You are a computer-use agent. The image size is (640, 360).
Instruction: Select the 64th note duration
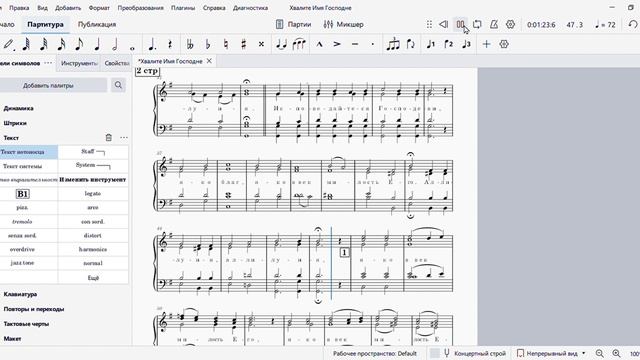(x=26, y=44)
